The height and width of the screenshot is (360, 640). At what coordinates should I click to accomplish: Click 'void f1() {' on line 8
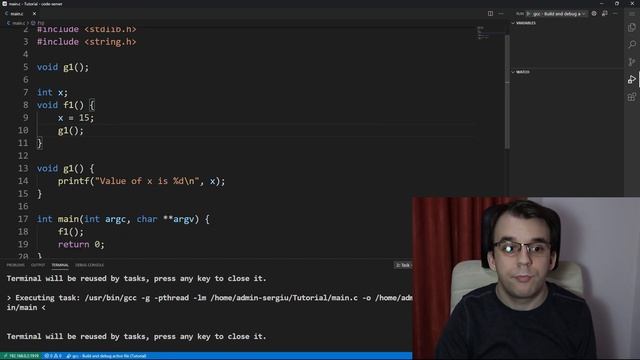[x=66, y=105]
